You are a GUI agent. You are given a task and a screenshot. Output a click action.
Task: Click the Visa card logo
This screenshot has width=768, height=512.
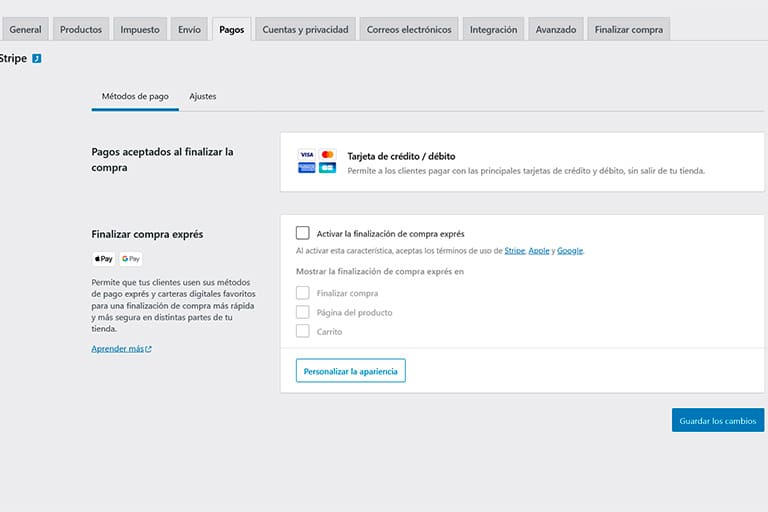[x=307, y=154]
